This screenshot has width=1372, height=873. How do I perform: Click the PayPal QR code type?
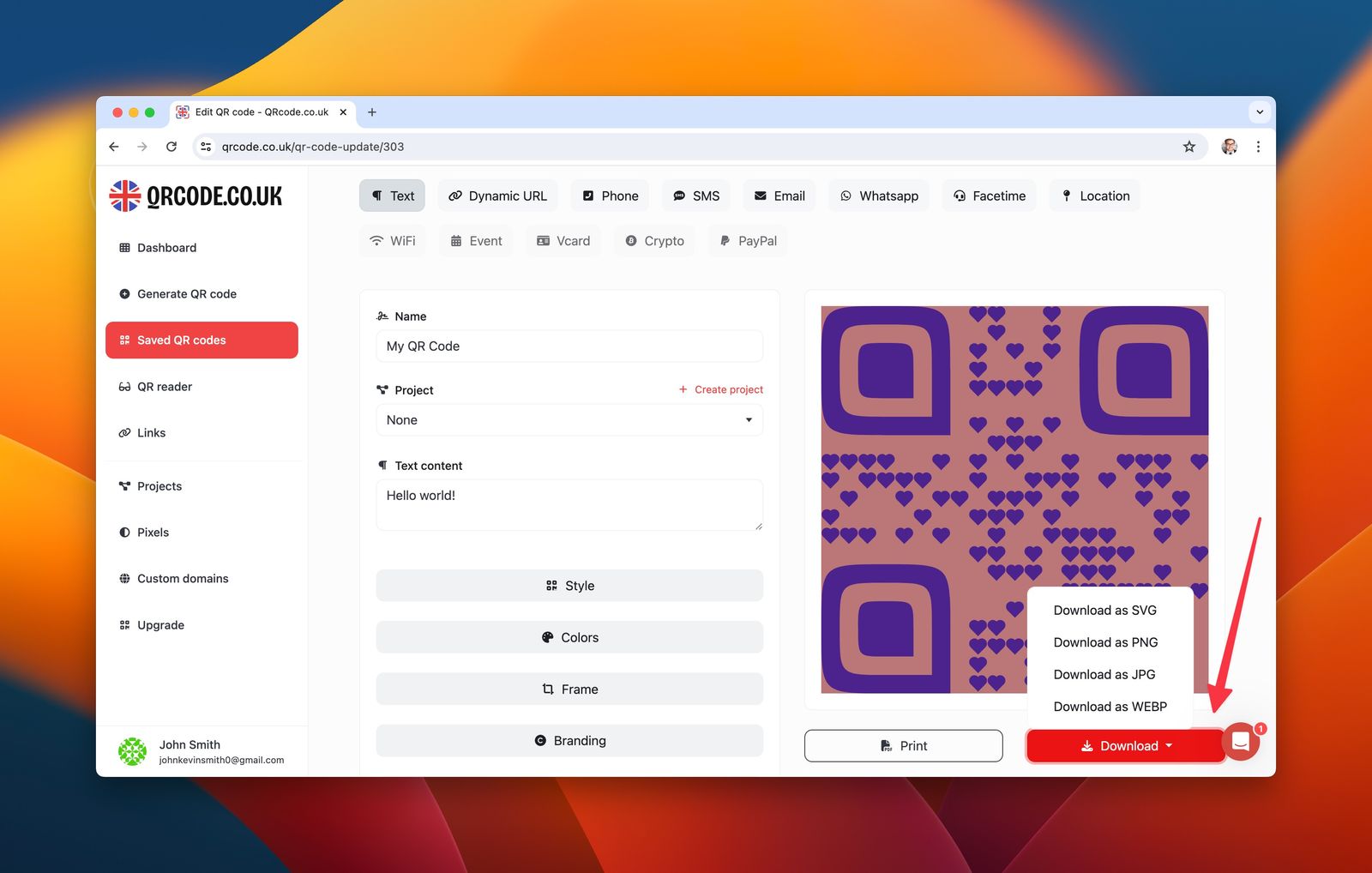(x=747, y=241)
